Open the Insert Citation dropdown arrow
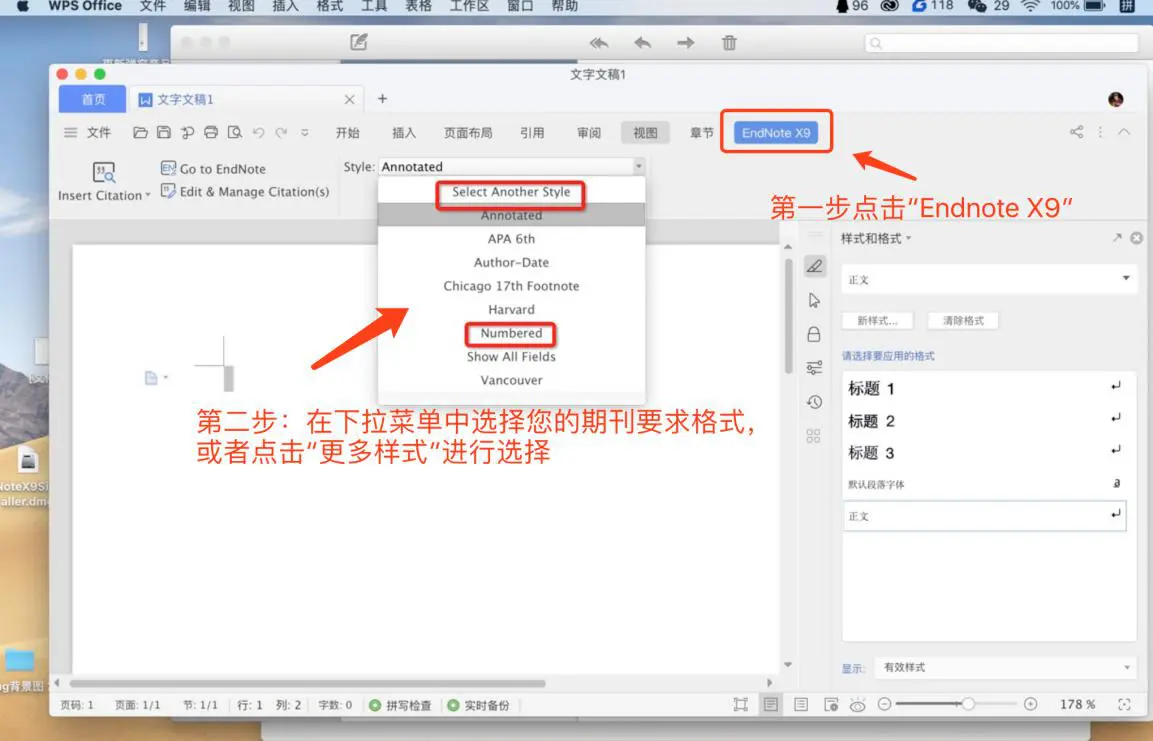 pos(148,196)
